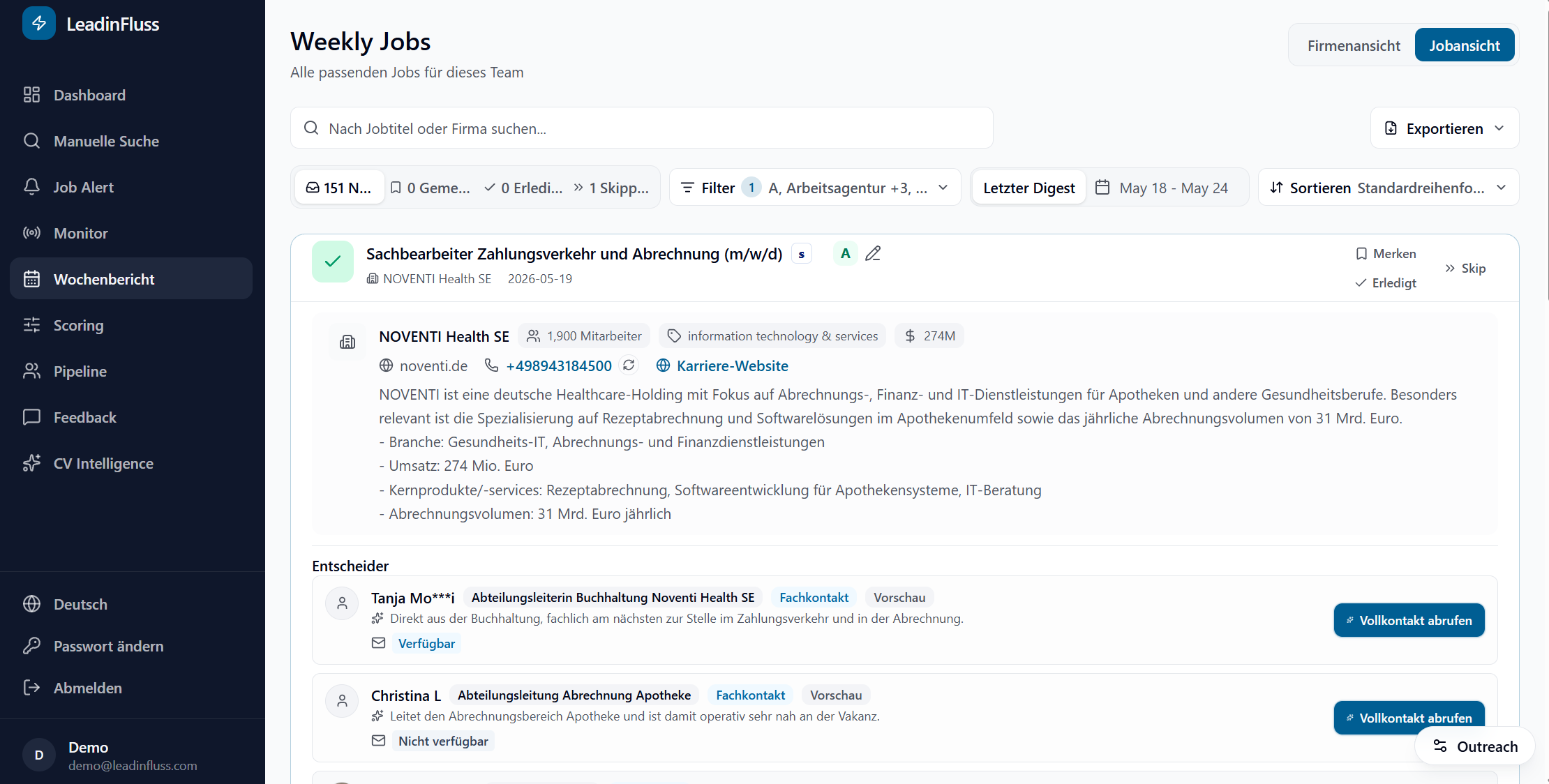This screenshot has height=784, width=1549.
Task: Open the Exportieren dropdown
Action: coord(1444,128)
